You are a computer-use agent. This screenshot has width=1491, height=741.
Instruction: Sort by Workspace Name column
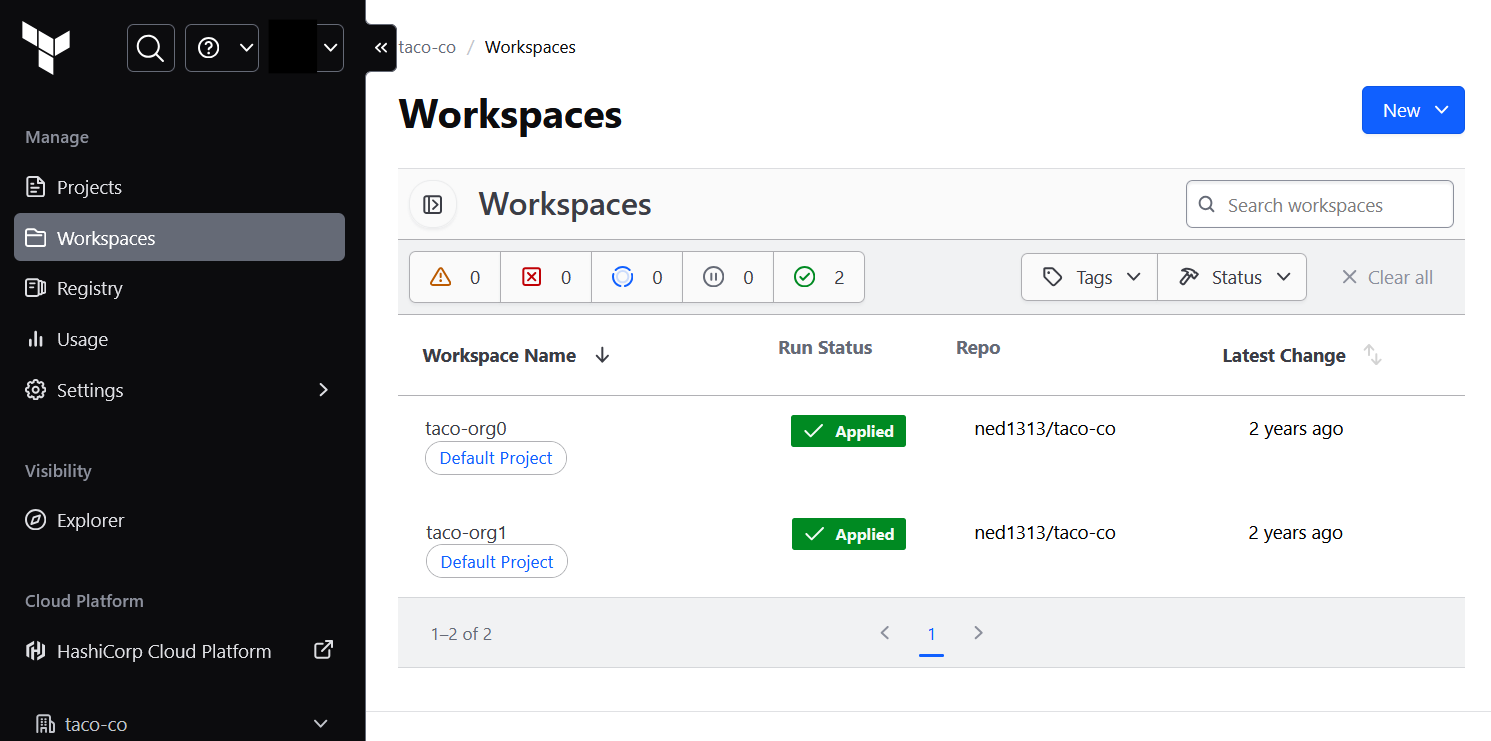click(516, 355)
